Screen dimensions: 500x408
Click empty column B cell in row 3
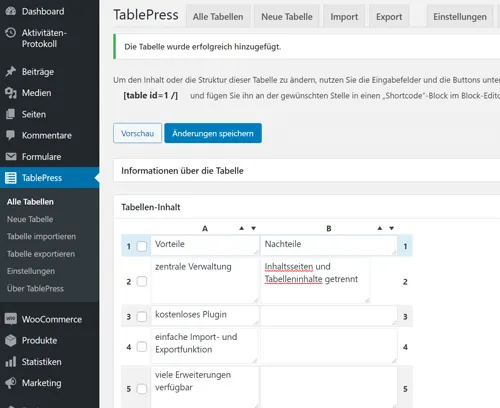329,316
